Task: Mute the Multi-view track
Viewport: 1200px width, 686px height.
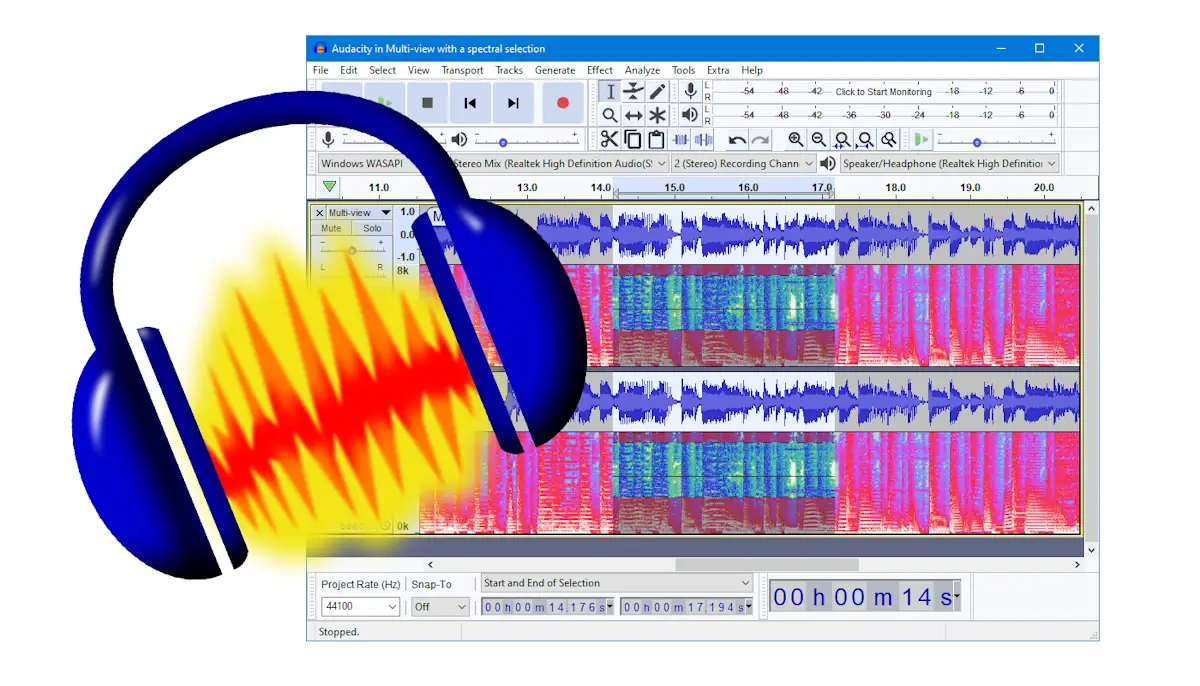Action: coord(331,228)
